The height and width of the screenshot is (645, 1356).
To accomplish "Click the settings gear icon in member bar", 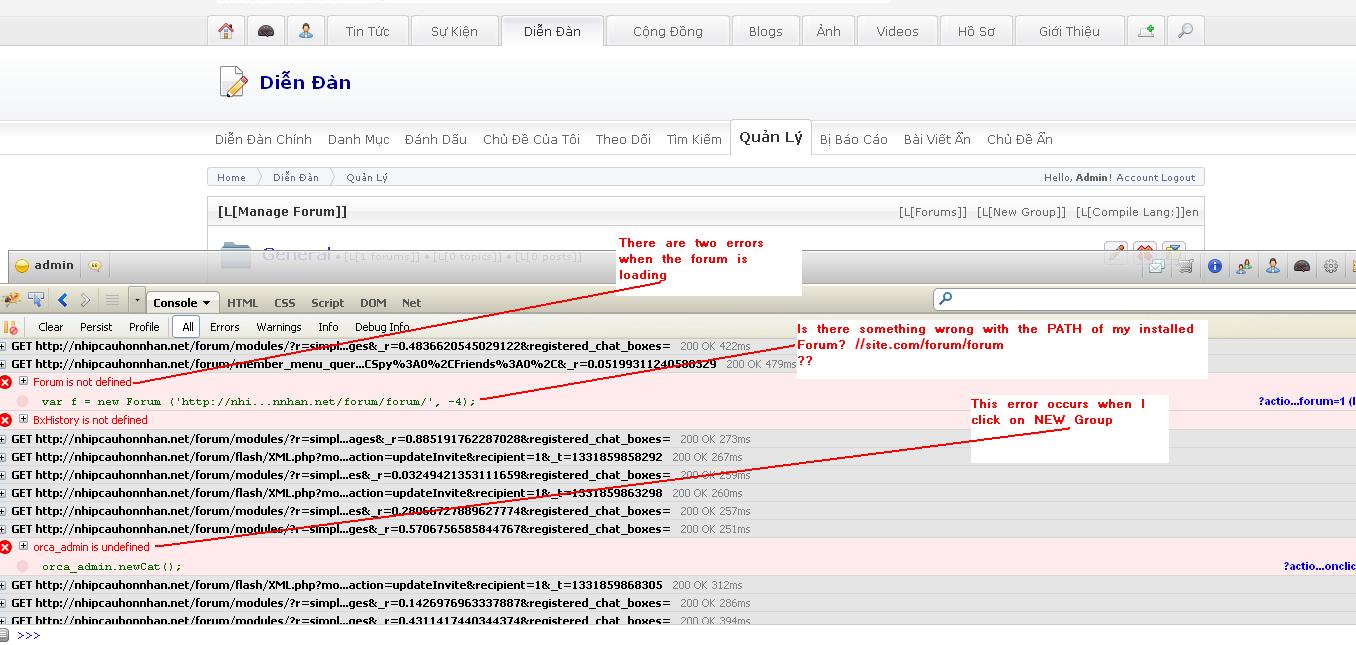I will pyautogui.click(x=1331, y=266).
